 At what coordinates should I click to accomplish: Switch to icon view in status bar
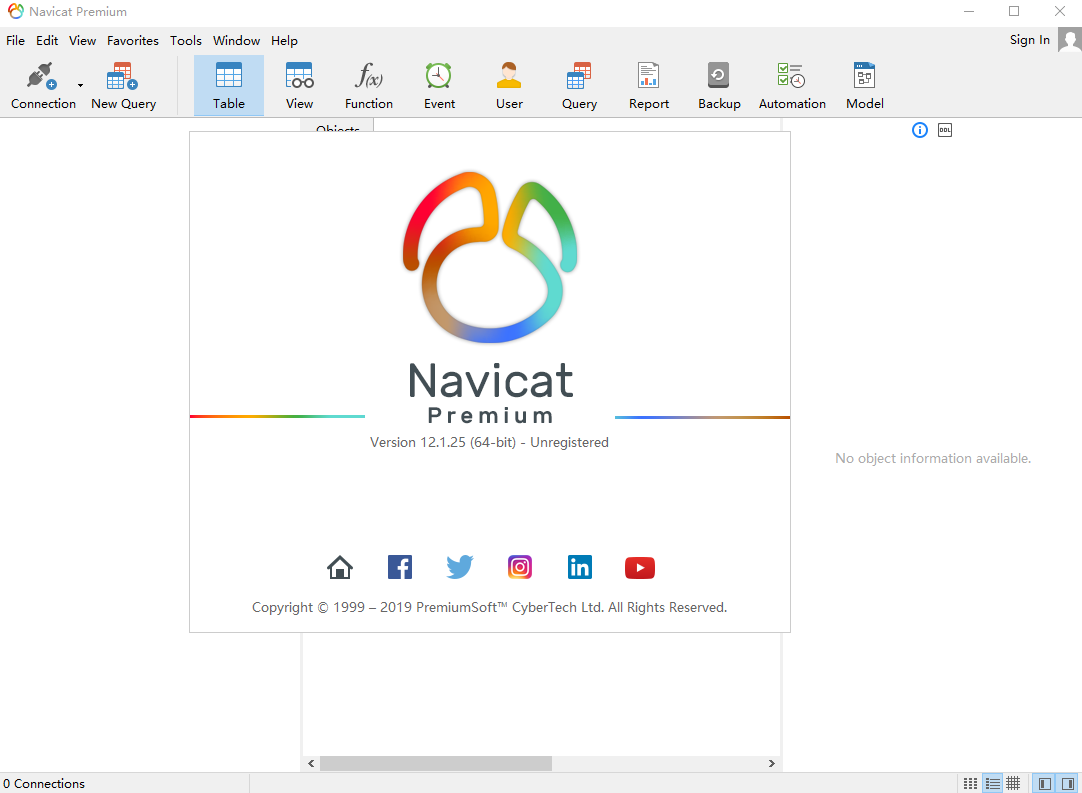(970, 783)
